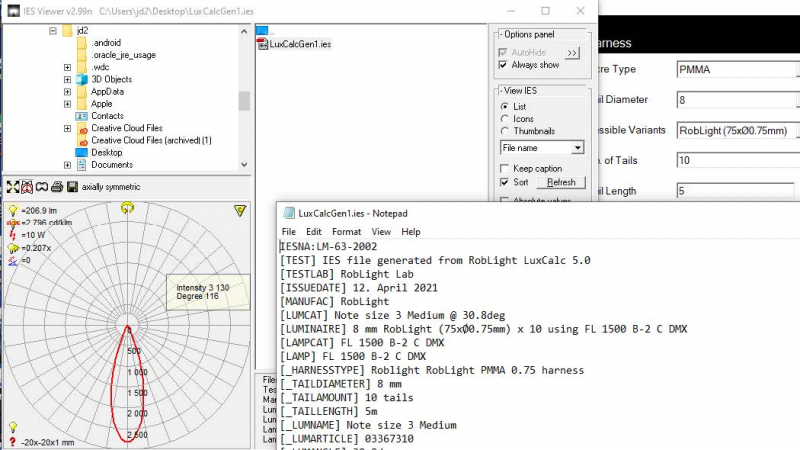
Task: Click the max intensity icon beside 2 796 cd/klm
Action: pos(13,222)
